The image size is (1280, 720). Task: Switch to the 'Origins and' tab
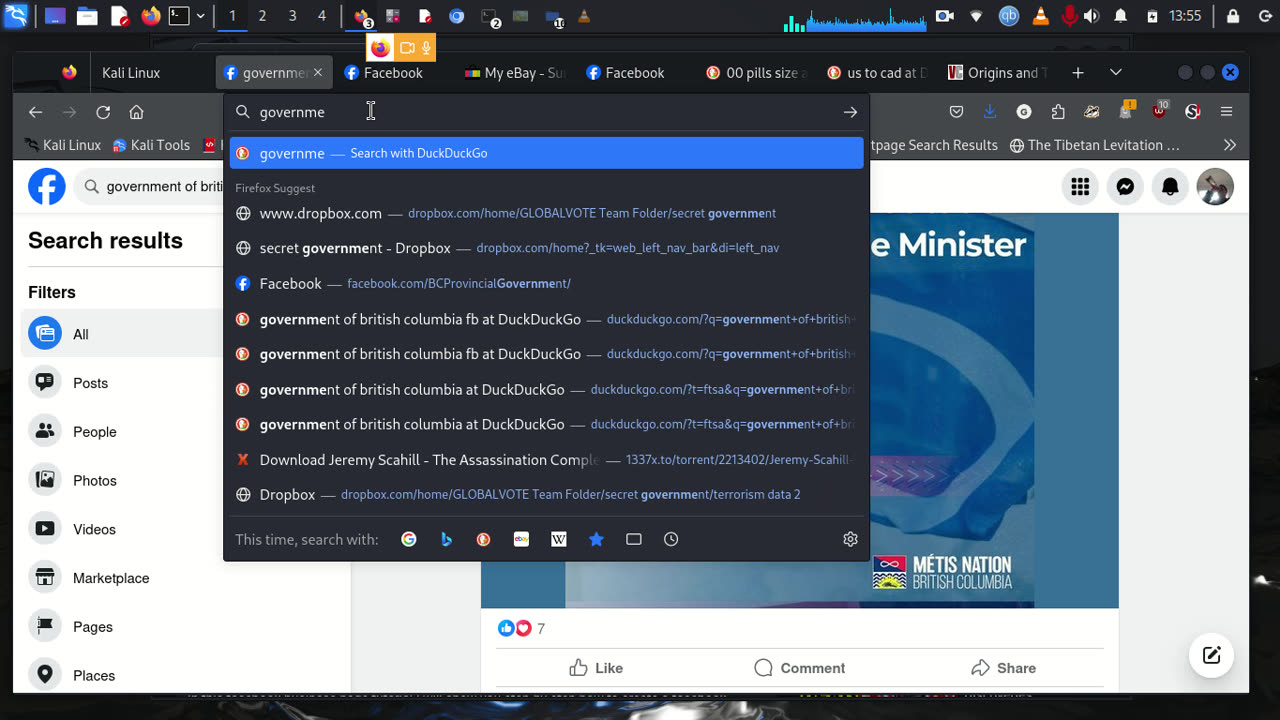[997, 73]
